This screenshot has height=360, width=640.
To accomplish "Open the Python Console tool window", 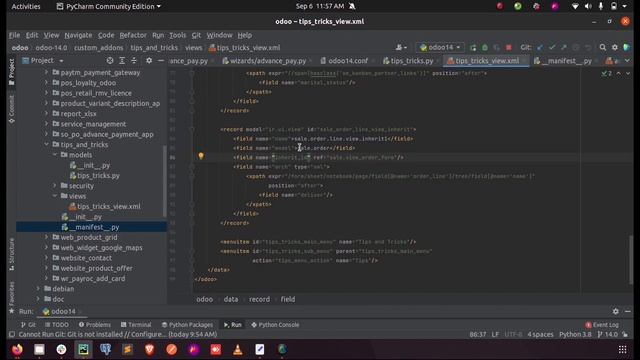I will pos(275,325).
